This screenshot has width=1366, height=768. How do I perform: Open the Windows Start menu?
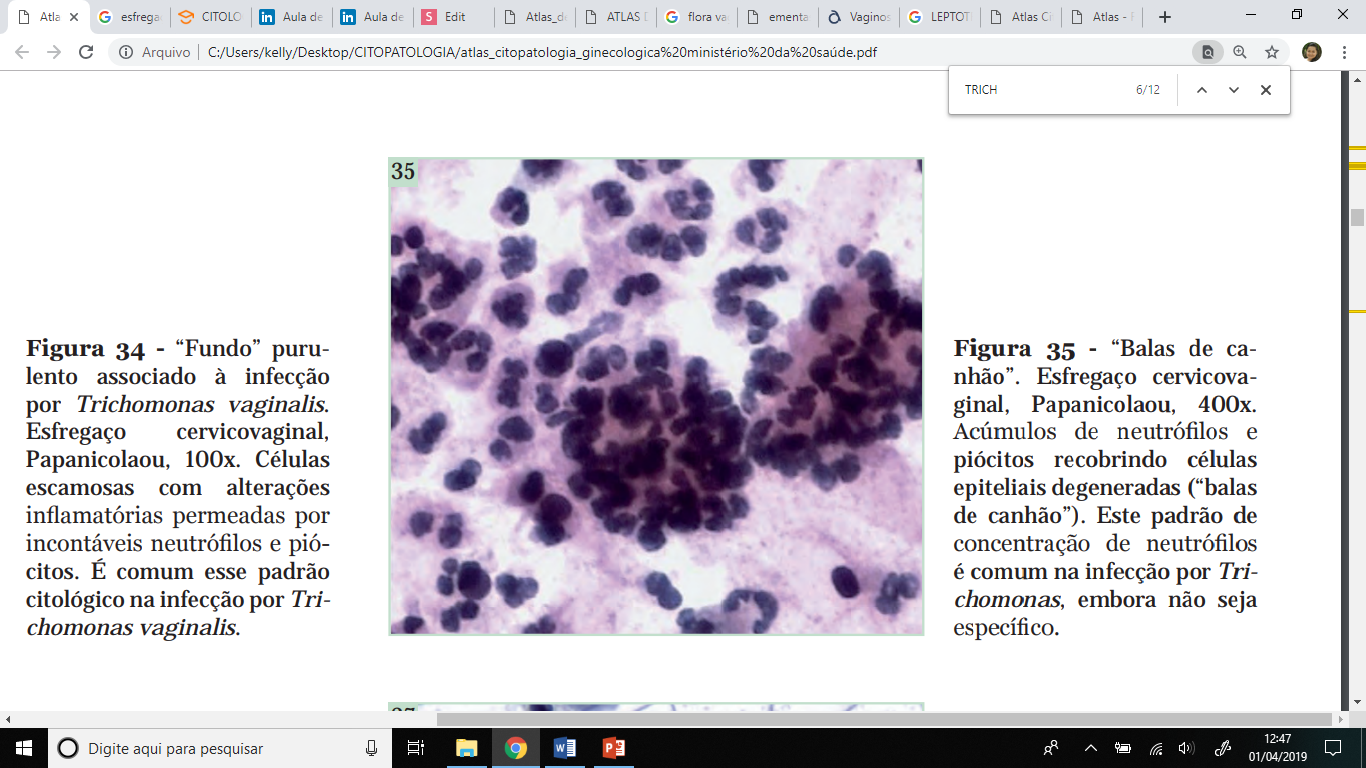coord(23,748)
